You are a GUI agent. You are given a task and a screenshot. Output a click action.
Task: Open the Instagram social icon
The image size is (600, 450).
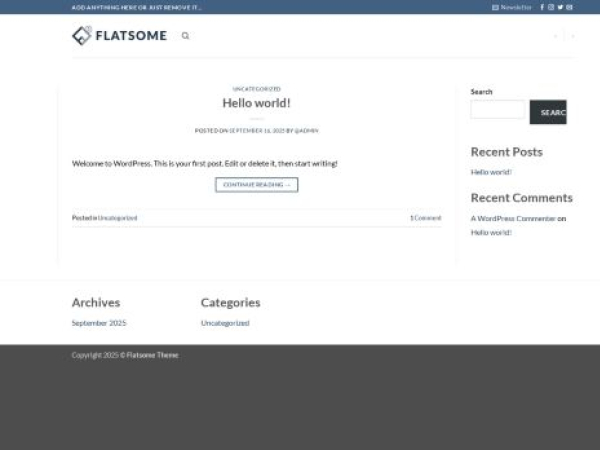(551, 7)
